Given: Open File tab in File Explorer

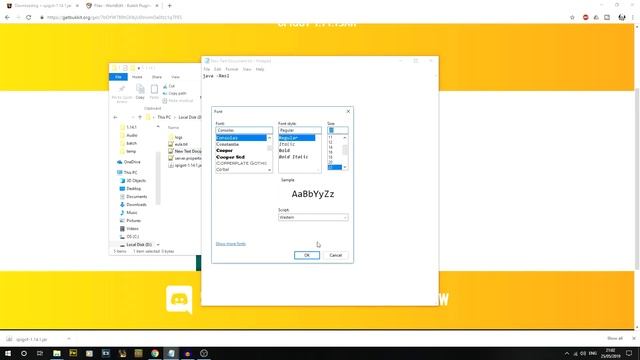Looking at the screenshot, I should [x=118, y=77].
